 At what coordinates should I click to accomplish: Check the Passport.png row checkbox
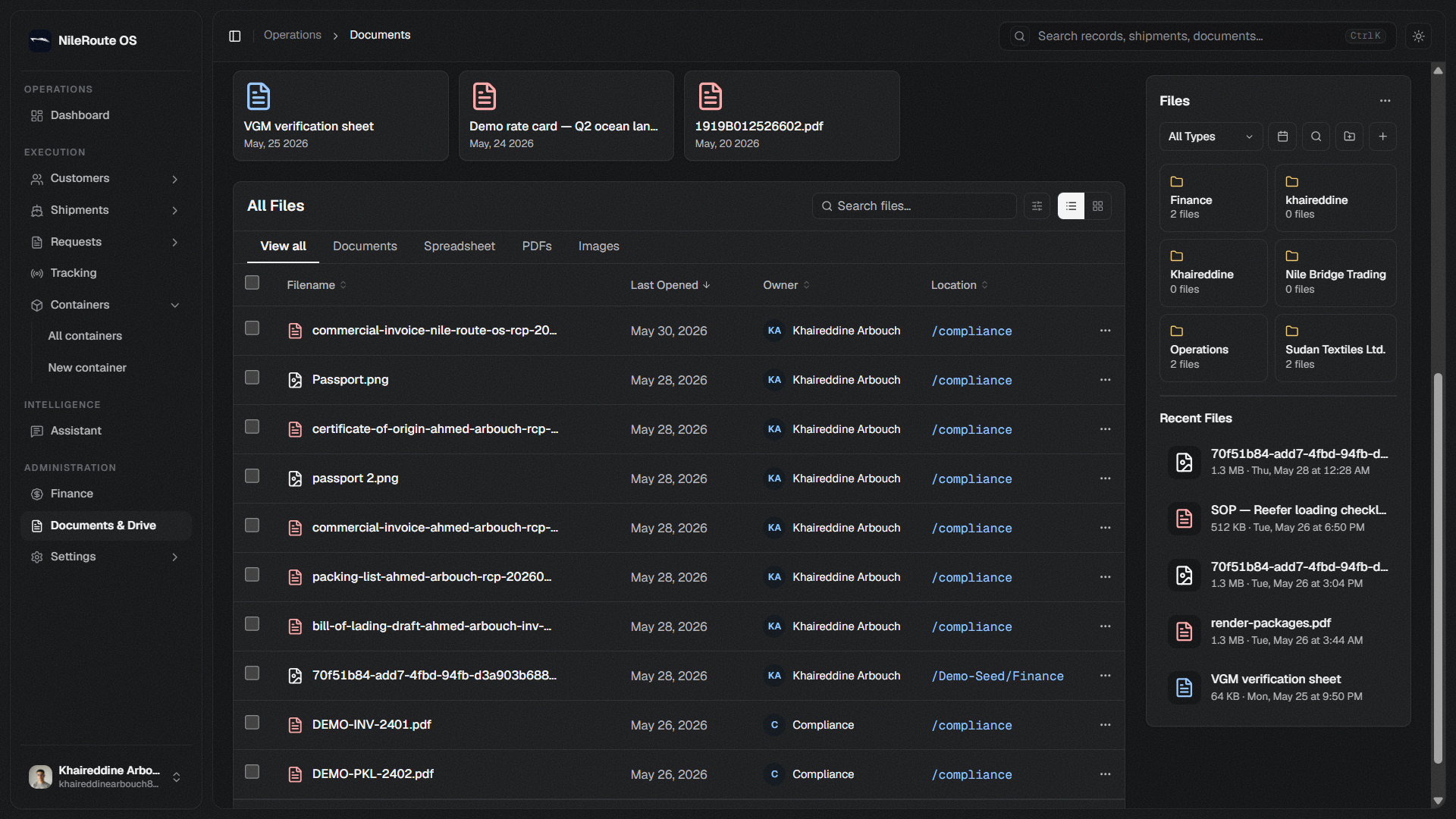pyautogui.click(x=253, y=378)
